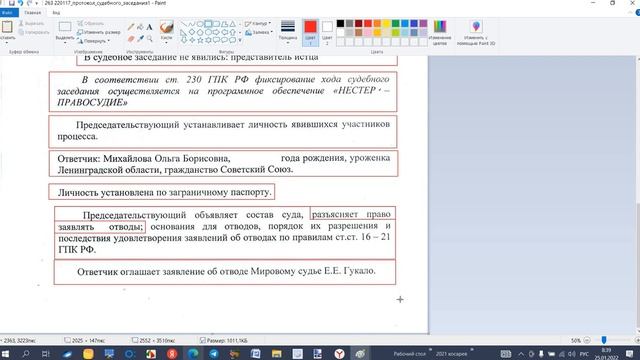Click the file size readout in status bar

[224, 340]
